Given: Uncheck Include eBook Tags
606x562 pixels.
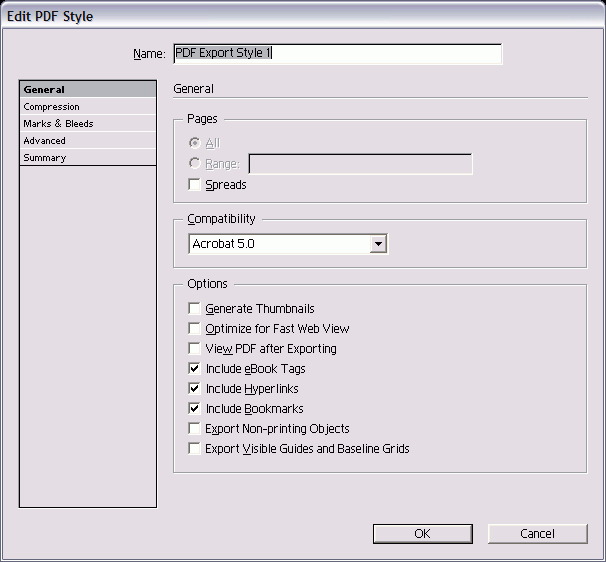Looking at the screenshot, I should coord(195,369).
